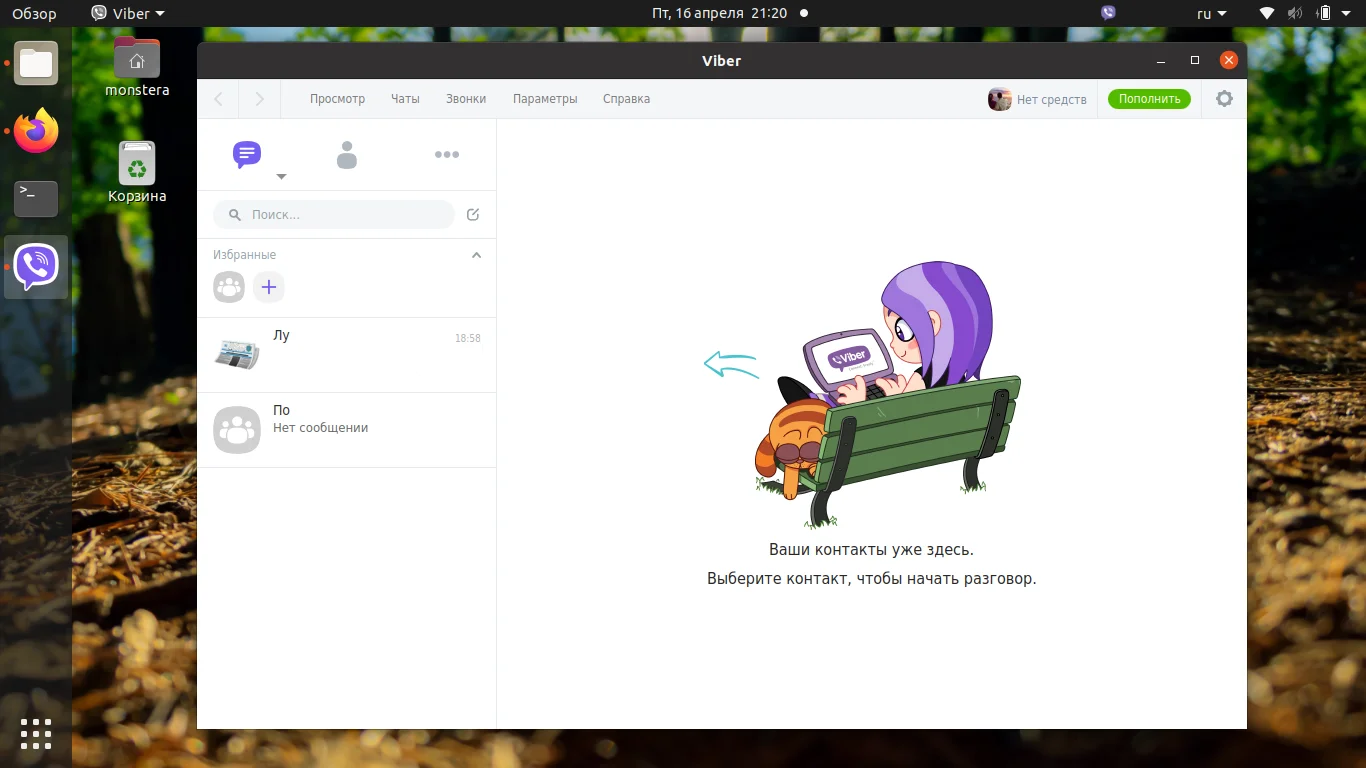This screenshot has height=768, width=1366.
Task: Open the Справка menu
Action: [626, 99]
